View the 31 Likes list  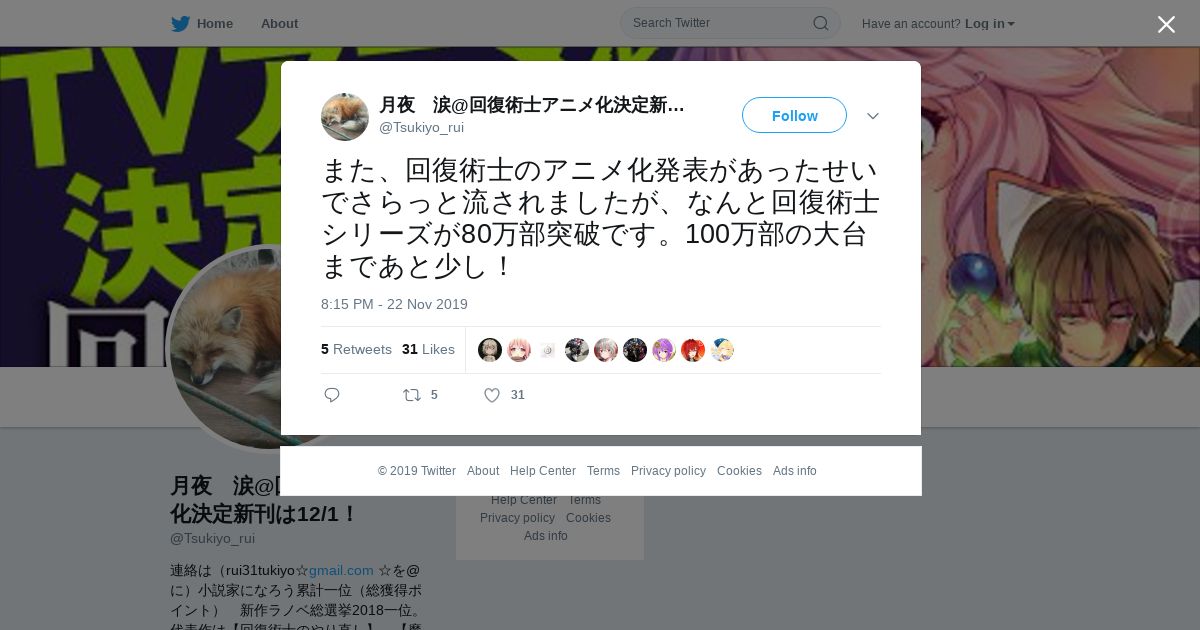point(428,349)
